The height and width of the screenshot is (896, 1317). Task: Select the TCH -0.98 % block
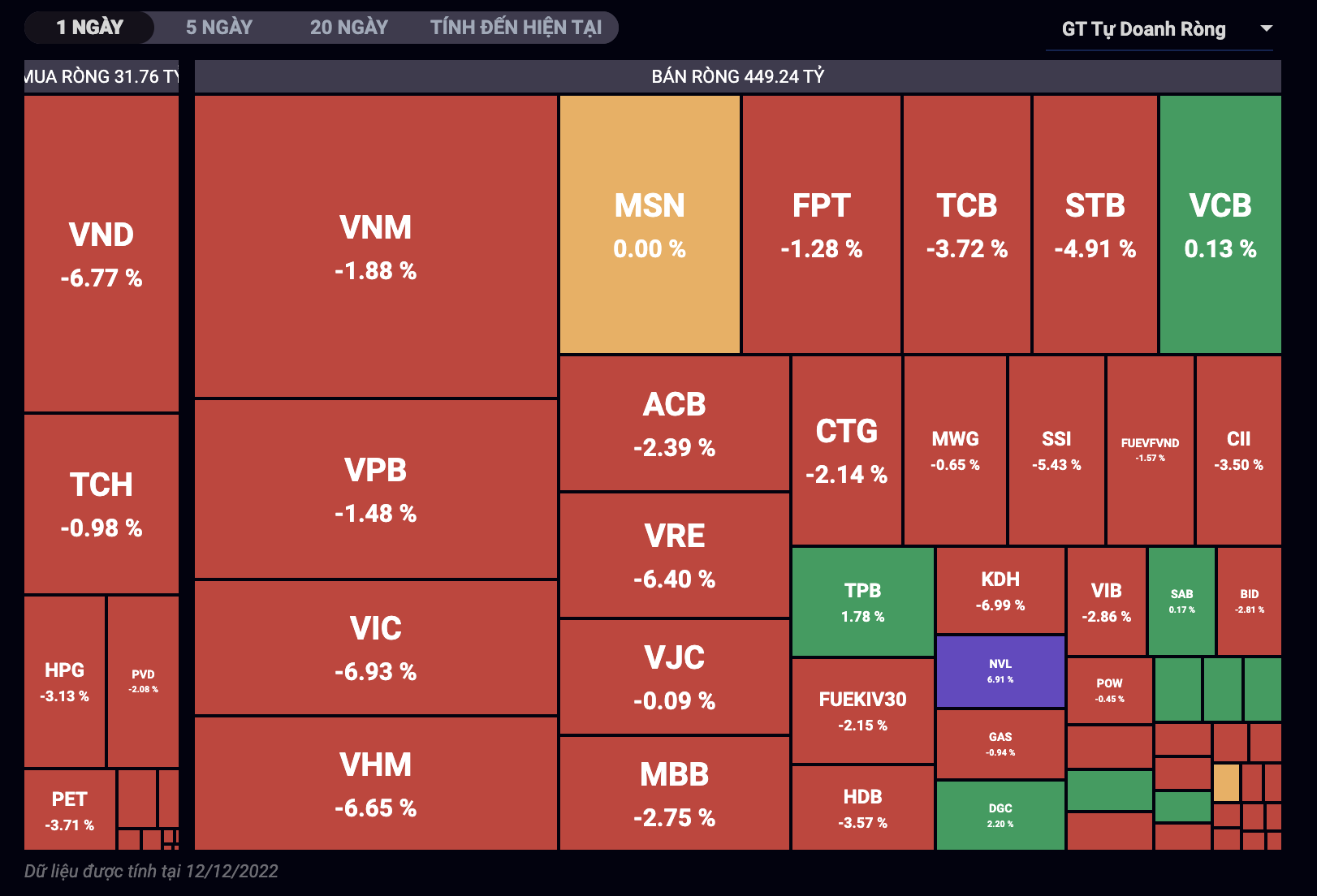pos(101,504)
